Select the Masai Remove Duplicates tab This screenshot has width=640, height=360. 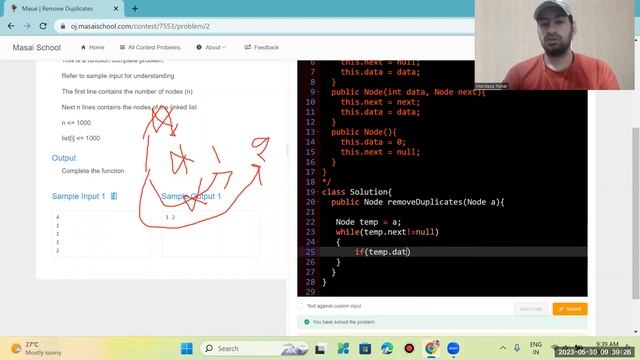63,8
